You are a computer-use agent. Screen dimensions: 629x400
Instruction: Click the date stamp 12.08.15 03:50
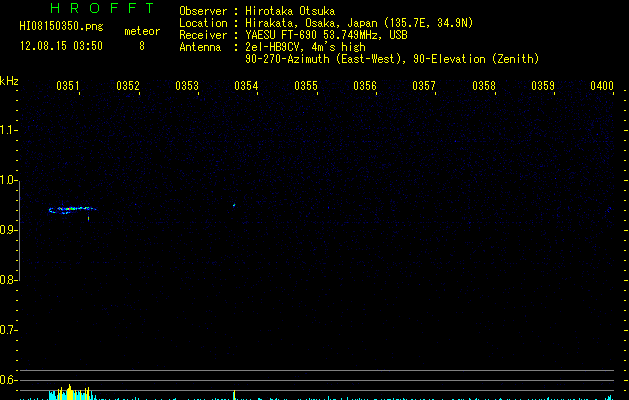tap(61, 46)
